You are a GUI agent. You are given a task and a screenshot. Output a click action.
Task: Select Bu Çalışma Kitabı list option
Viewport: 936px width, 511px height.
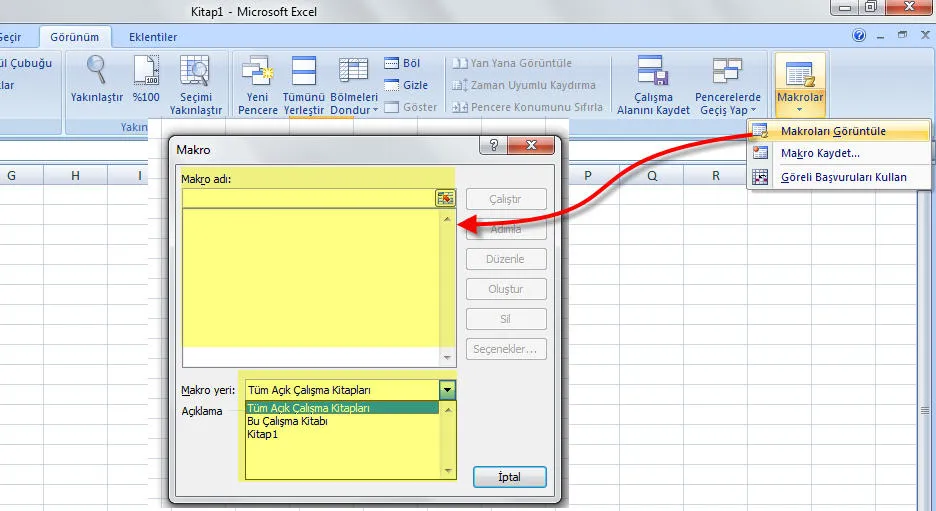287,421
